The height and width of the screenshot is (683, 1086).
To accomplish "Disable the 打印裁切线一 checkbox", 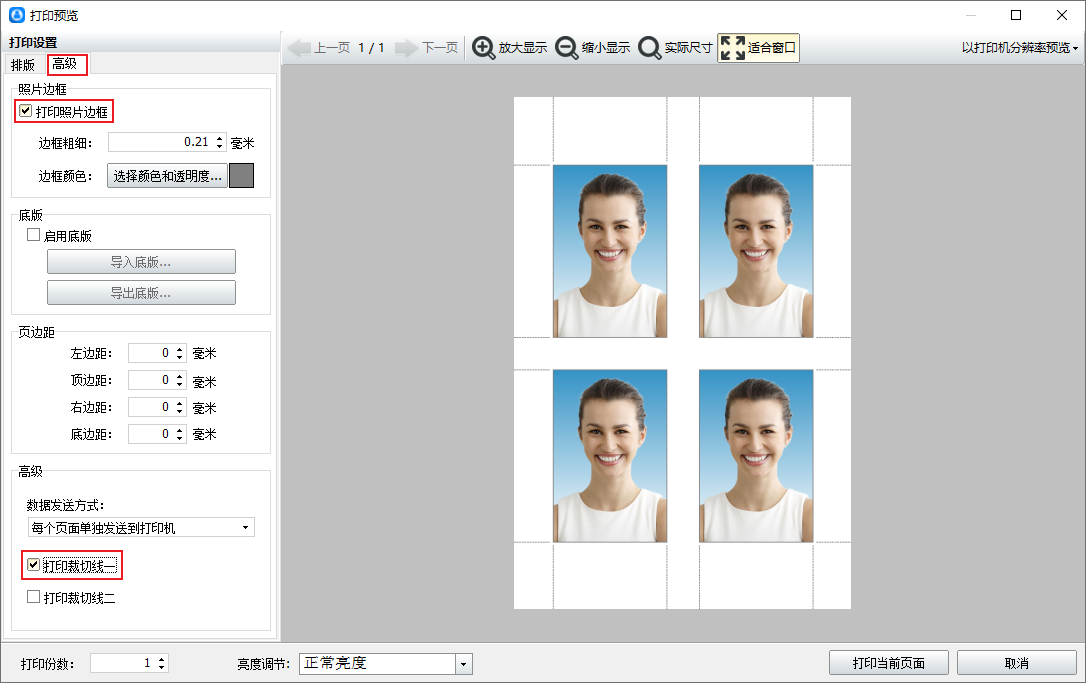I will 34,566.
